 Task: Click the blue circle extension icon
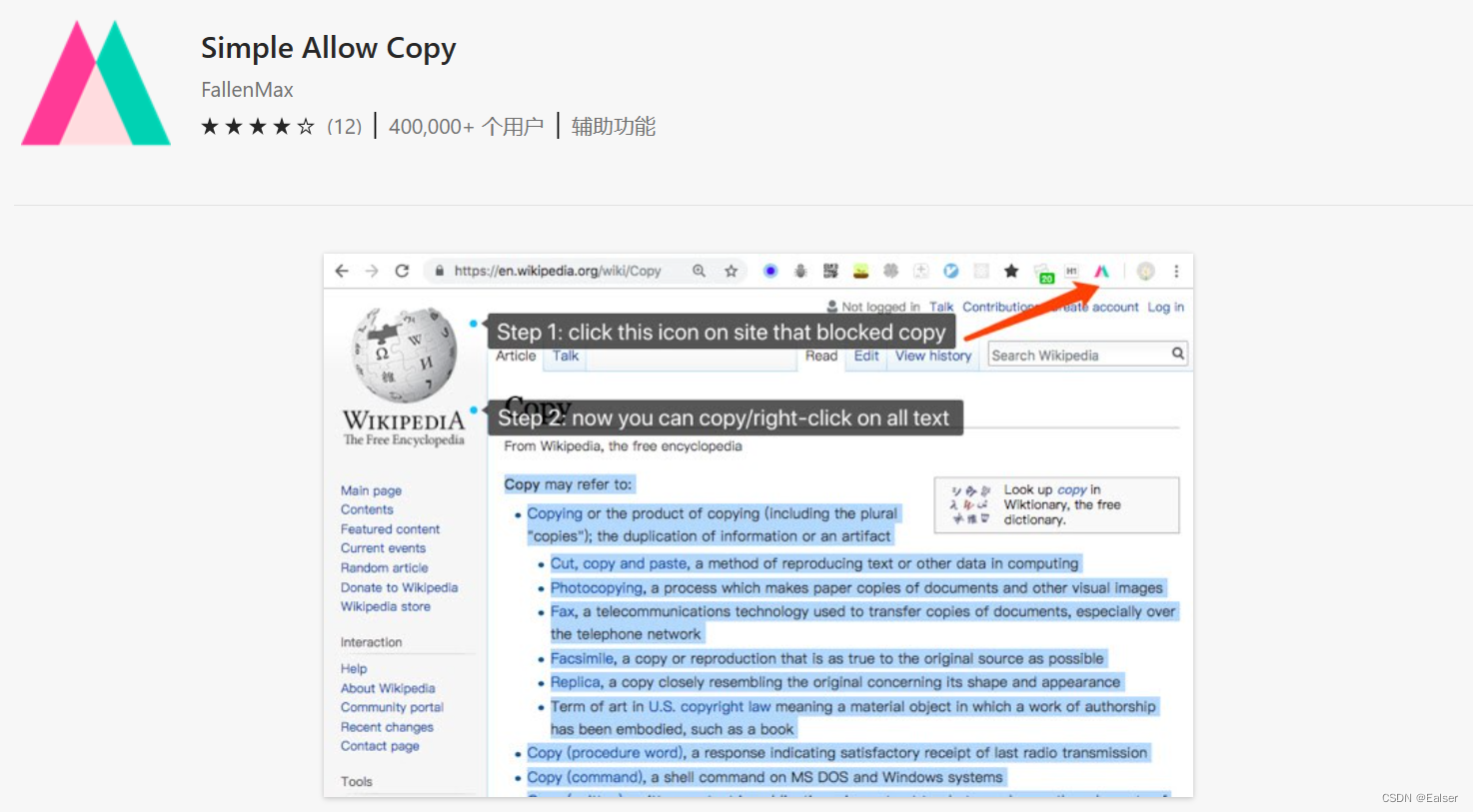pos(770,271)
